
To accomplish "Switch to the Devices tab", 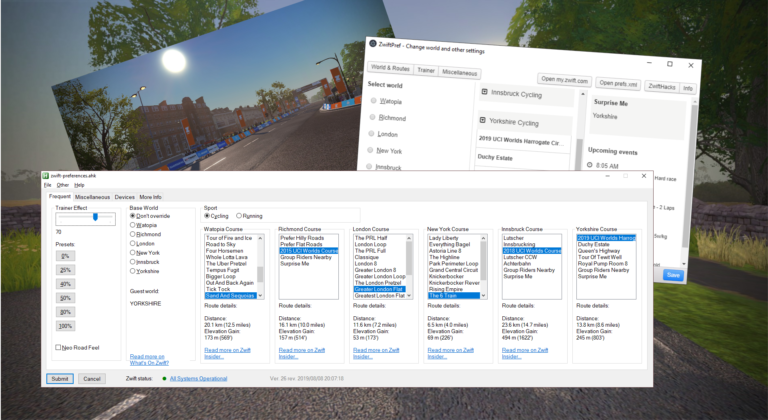I will (124, 197).
